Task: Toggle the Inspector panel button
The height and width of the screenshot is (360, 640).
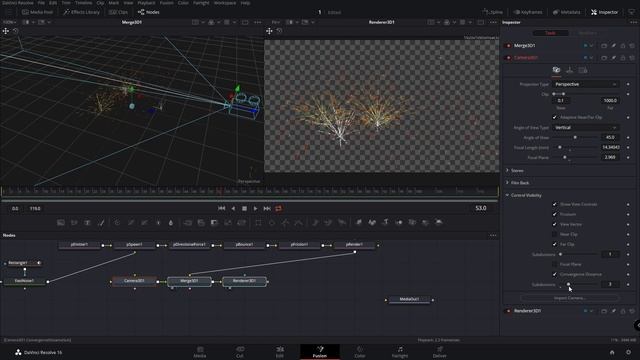Action: (604, 12)
